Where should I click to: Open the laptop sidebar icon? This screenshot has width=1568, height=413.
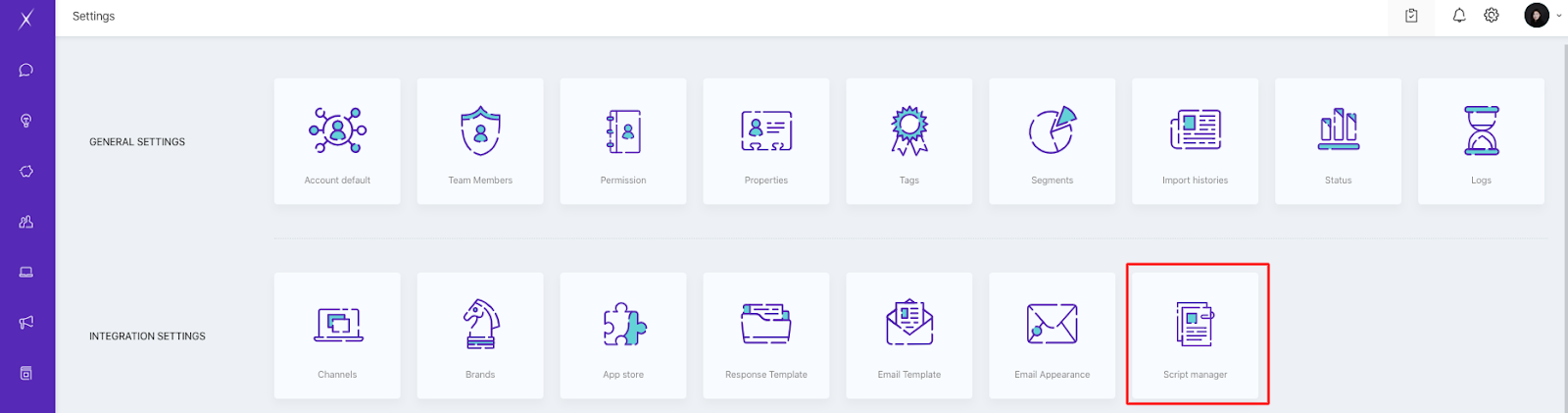26,272
